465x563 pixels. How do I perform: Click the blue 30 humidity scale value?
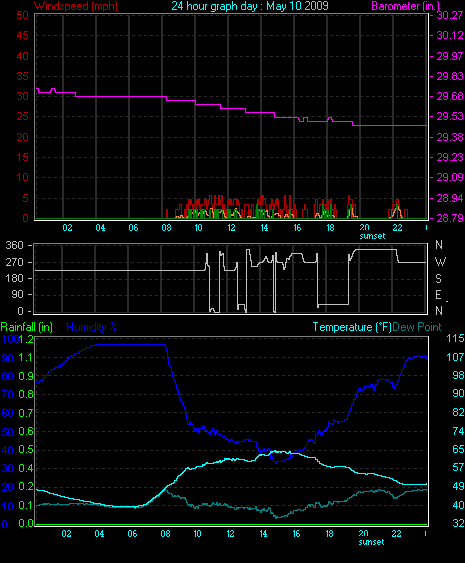click(8, 469)
